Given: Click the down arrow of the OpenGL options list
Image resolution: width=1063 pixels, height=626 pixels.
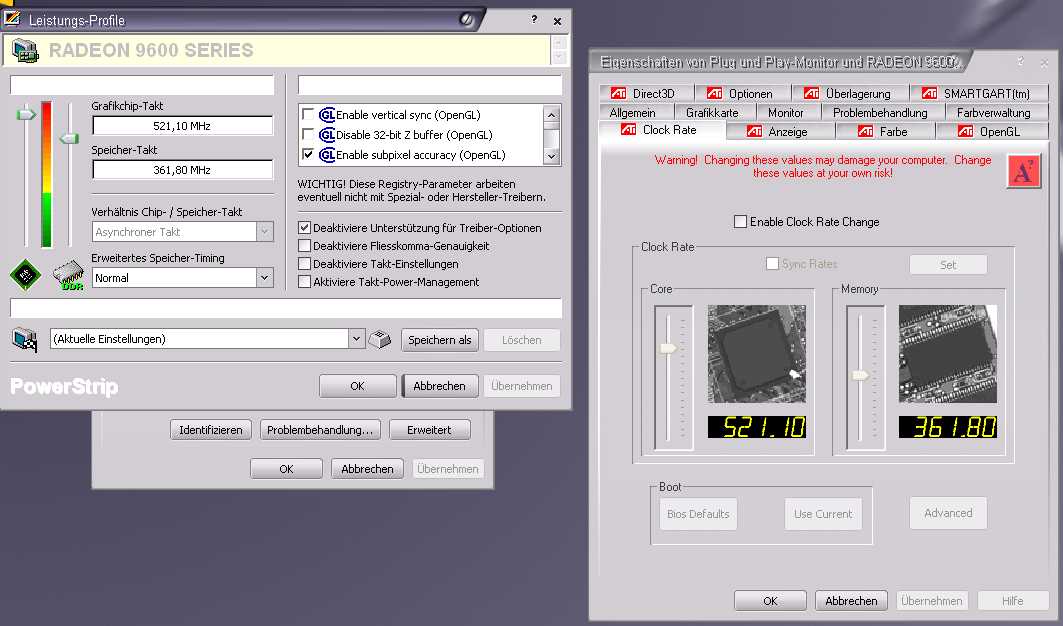Looking at the screenshot, I should click(x=551, y=156).
